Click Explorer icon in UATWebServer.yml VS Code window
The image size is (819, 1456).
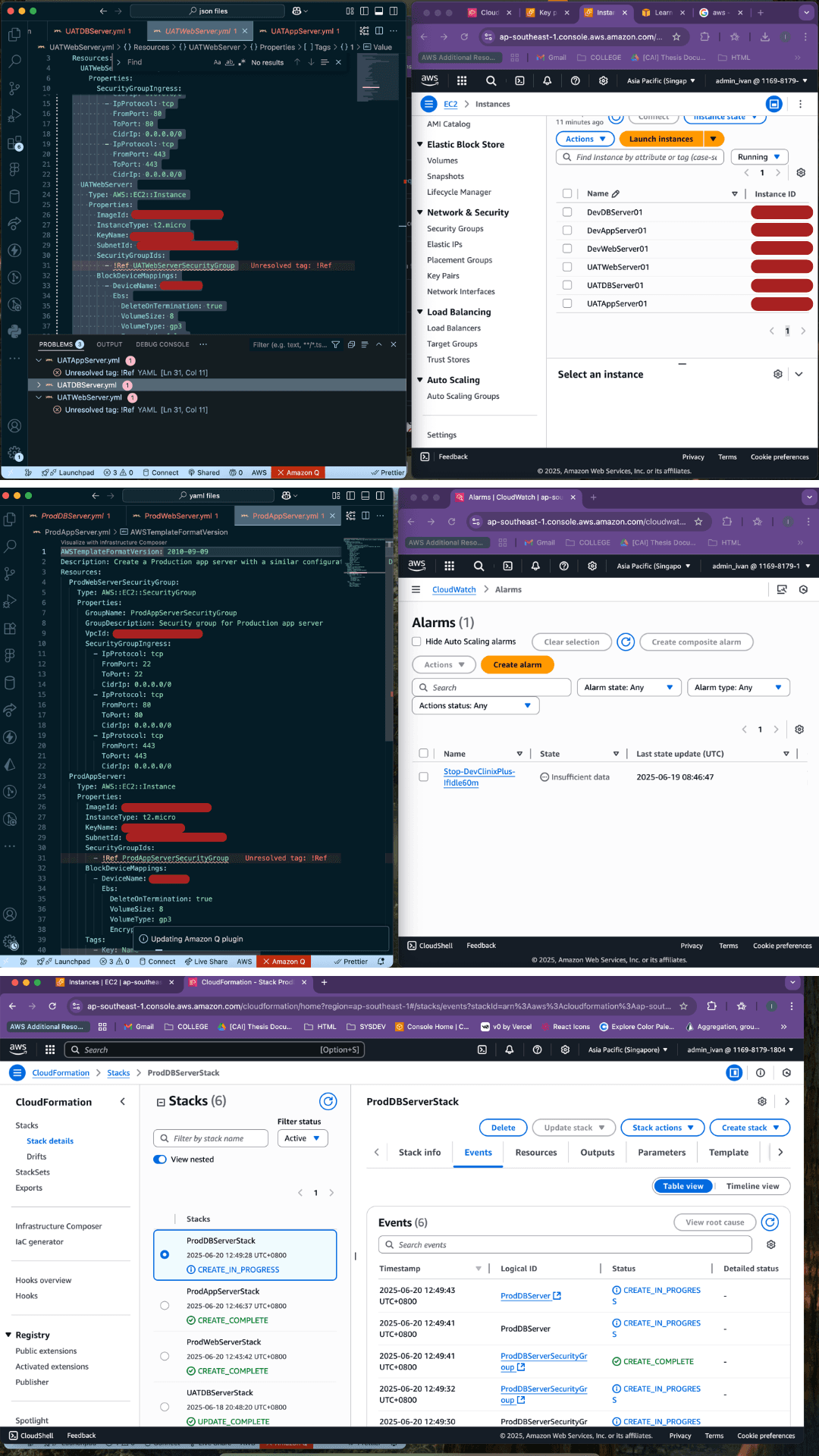pyautogui.click(x=14, y=35)
